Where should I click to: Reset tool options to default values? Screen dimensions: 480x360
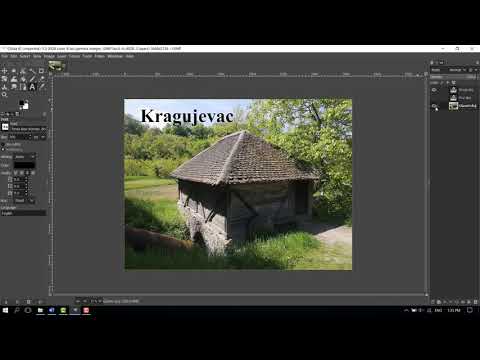(x=40, y=302)
